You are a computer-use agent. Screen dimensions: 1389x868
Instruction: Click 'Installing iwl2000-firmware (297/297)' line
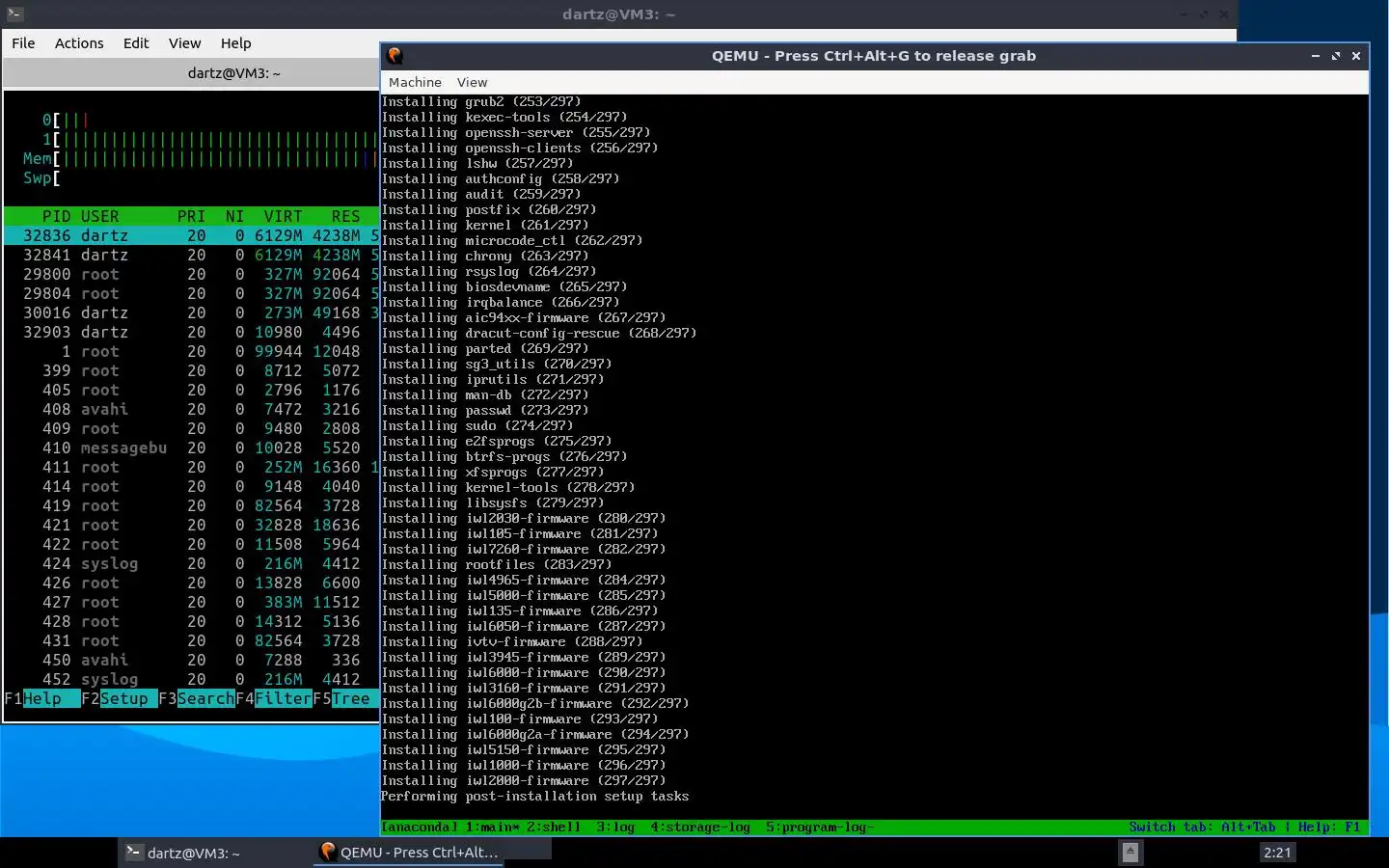pos(523,781)
